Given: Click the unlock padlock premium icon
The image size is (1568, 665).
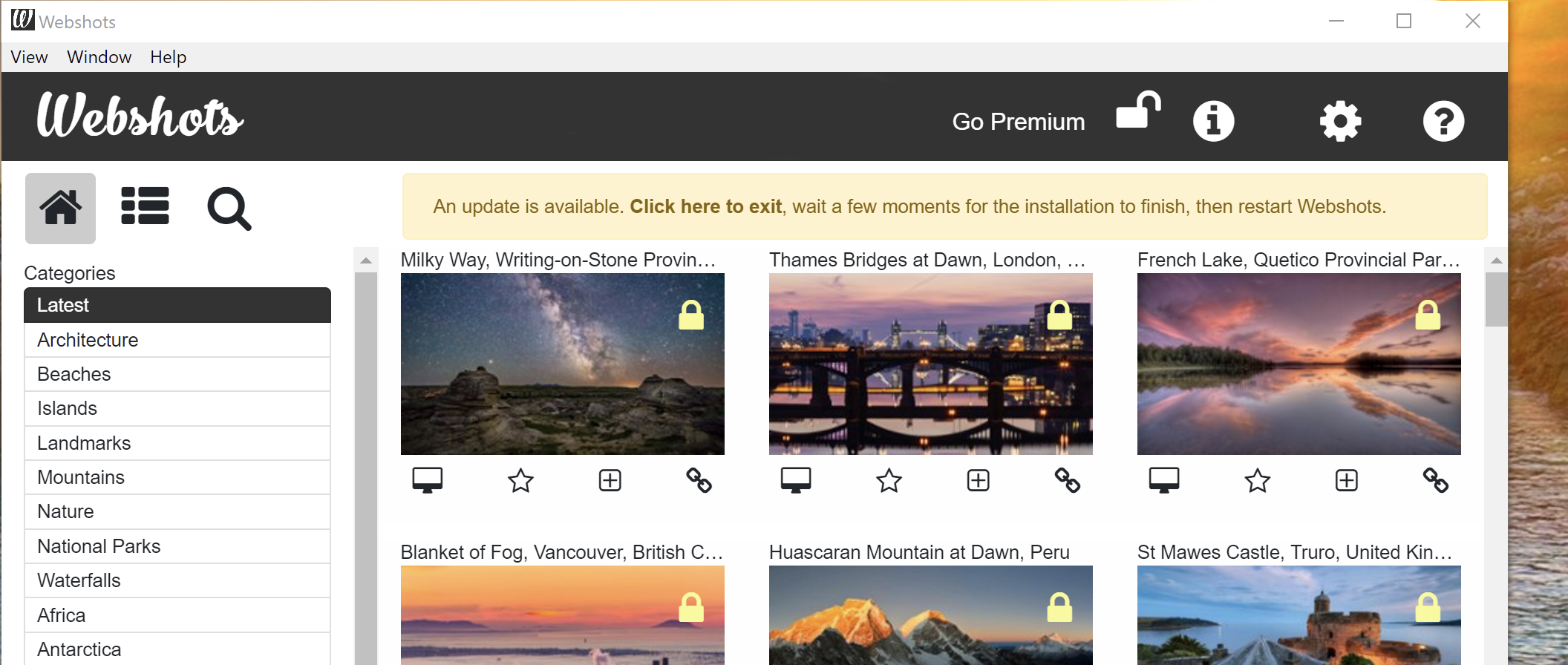Looking at the screenshot, I should point(1137,111).
